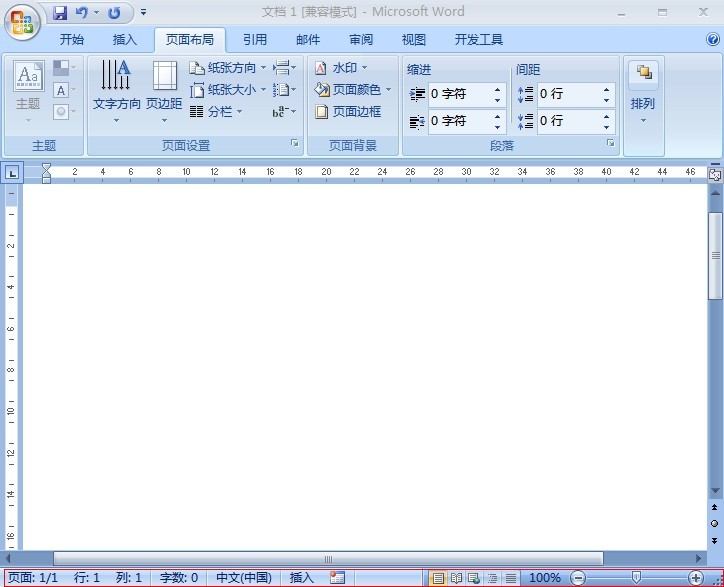
Task: Open the 分栏 columns menu
Action: 216,111
